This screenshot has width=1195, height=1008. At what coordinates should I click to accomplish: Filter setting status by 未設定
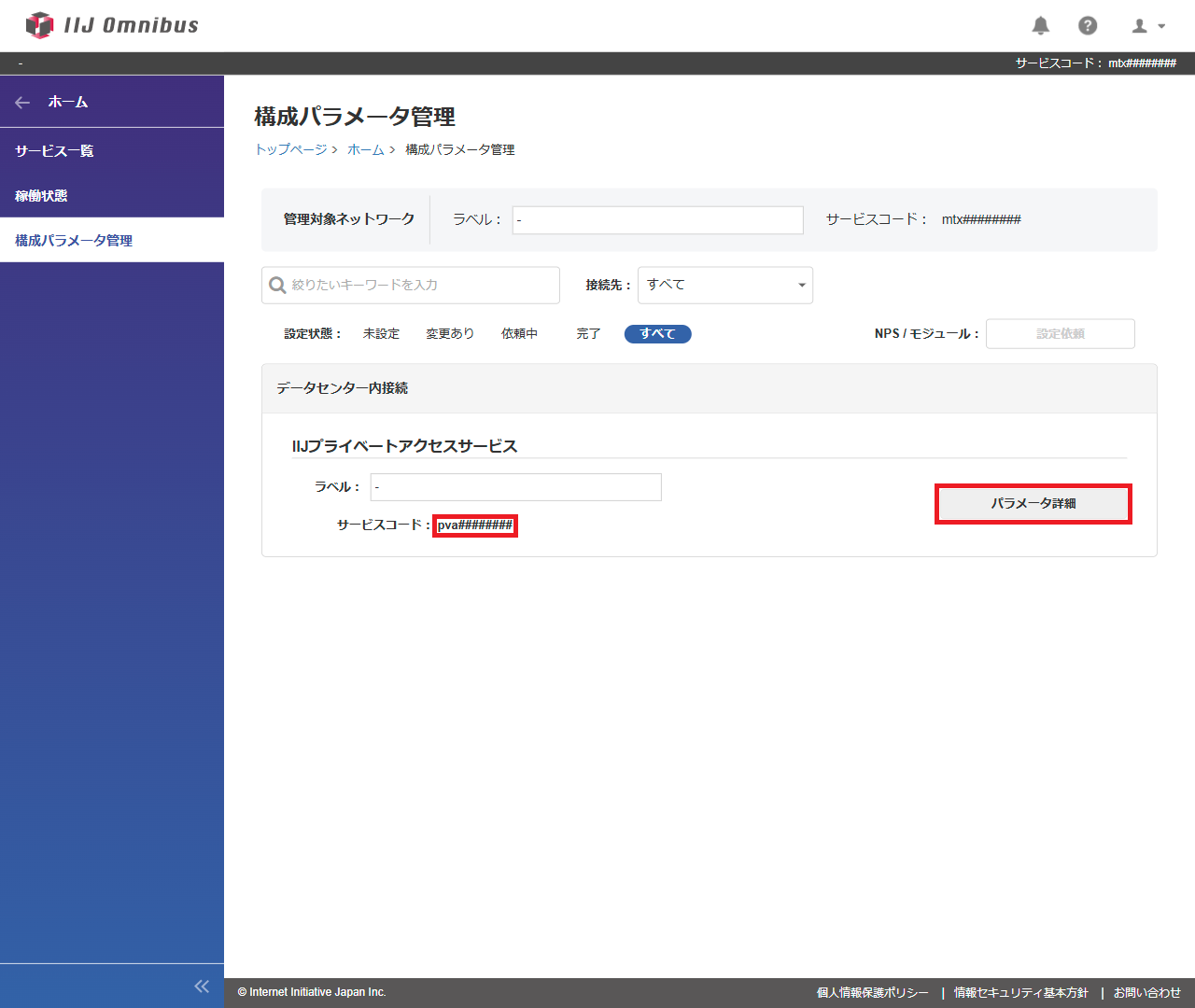[x=381, y=334]
